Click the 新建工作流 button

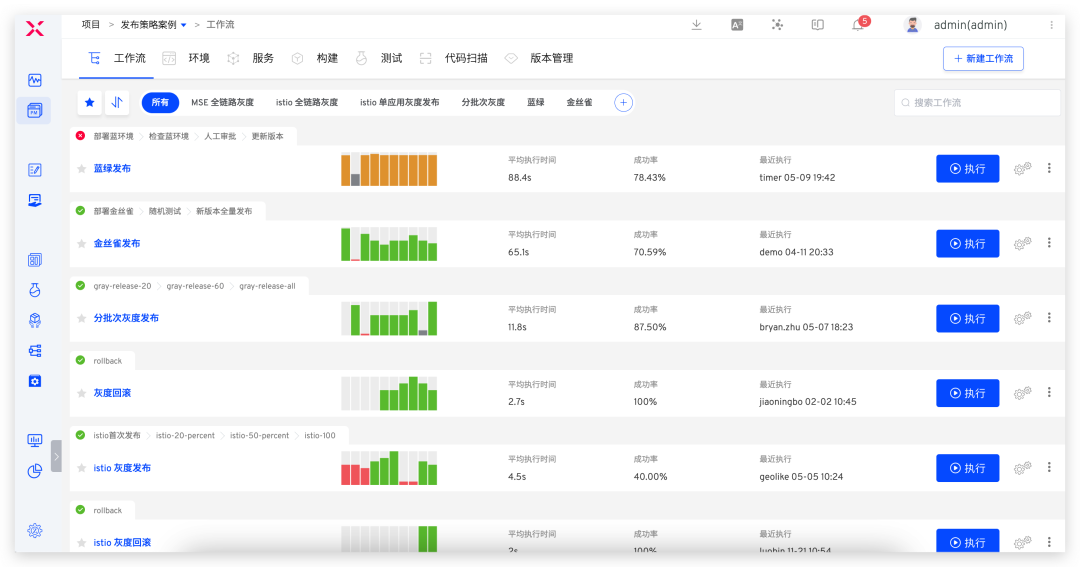[x=983, y=59]
